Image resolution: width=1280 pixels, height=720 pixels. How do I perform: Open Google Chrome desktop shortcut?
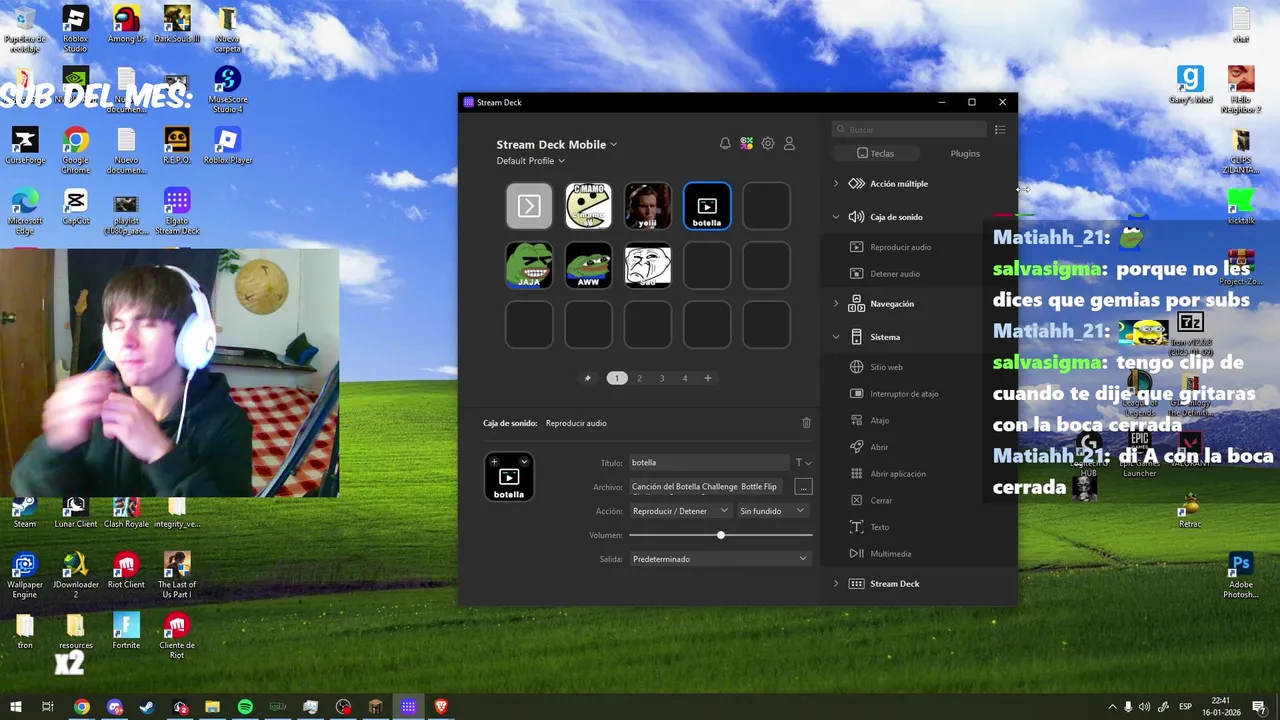(x=75, y=147)
